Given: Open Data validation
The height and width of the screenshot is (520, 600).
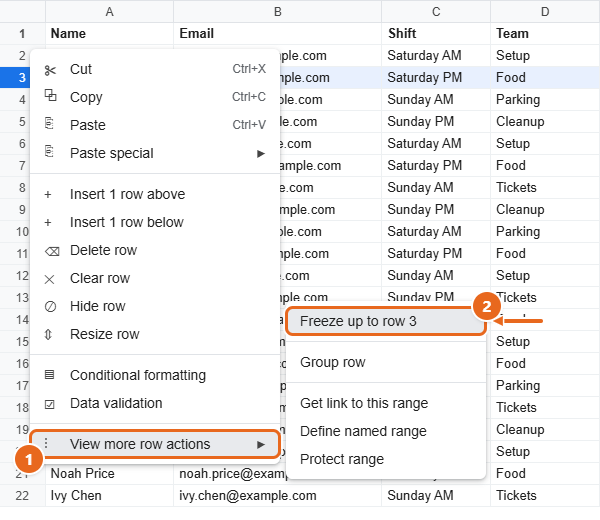Looking at the screenshot, I should click(155, 403).
